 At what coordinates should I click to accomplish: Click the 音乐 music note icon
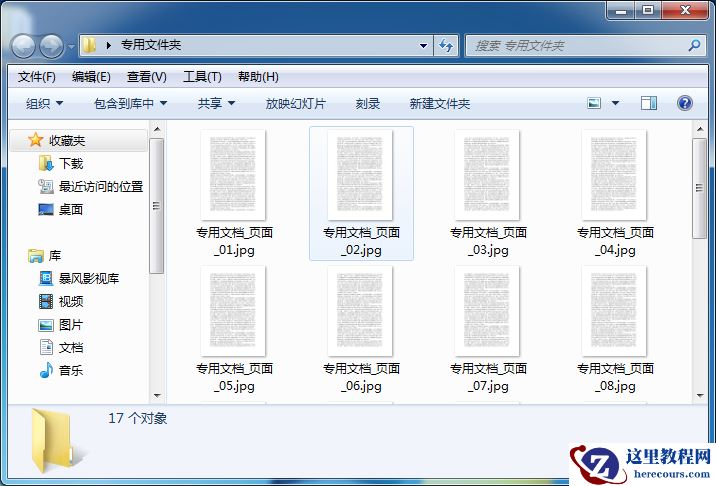(46, 370)
